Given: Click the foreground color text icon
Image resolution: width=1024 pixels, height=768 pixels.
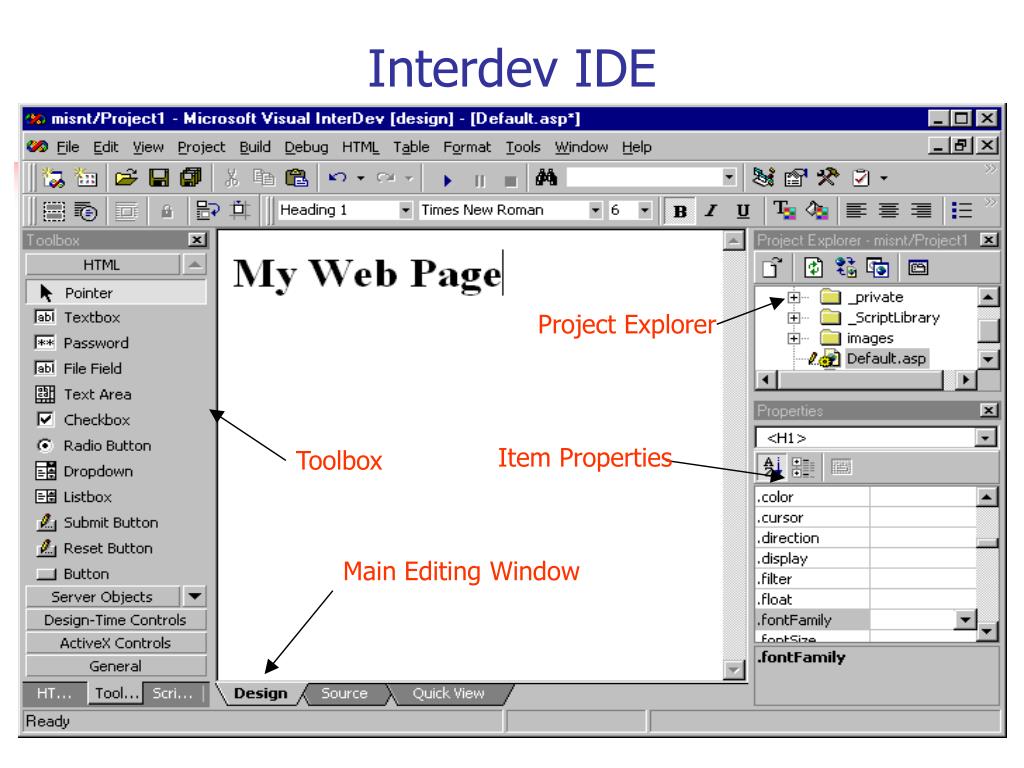Looking at the screenshot, I should pyautogui.click(x=784, y=210).
